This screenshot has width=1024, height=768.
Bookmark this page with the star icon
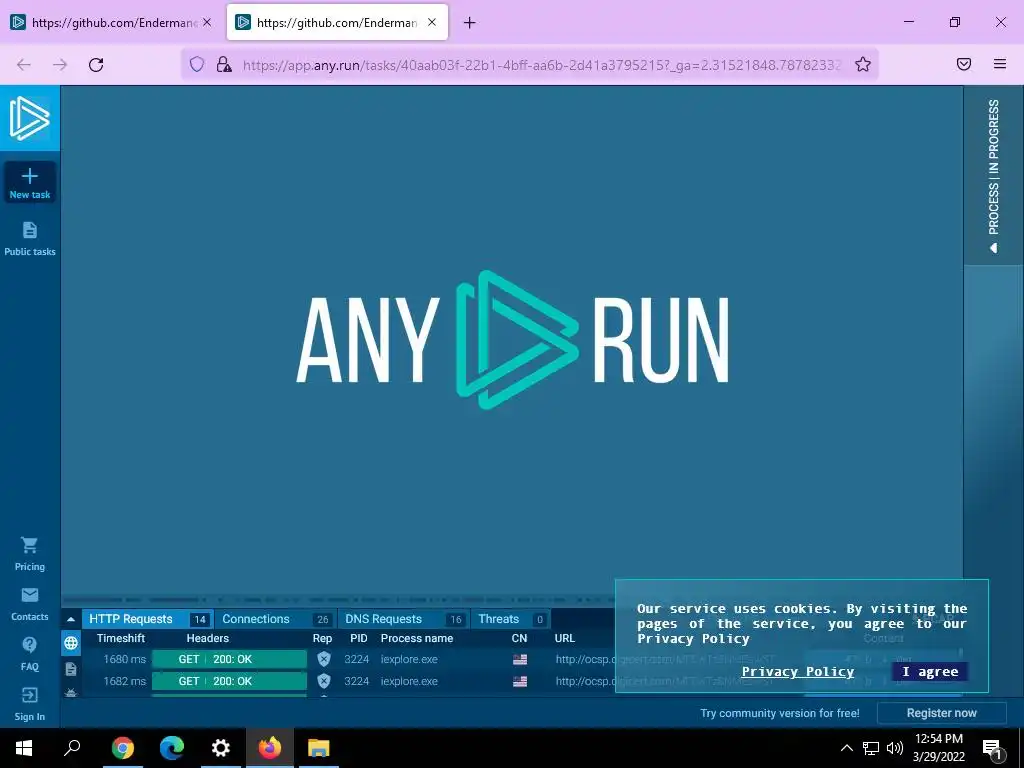863,64
